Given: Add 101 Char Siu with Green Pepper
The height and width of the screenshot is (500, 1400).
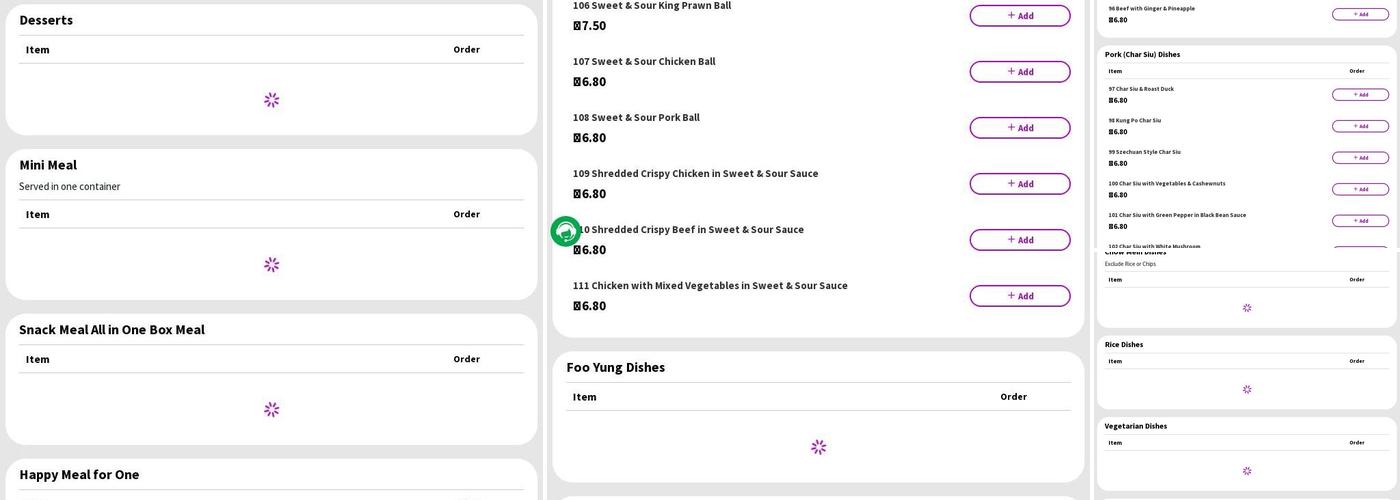Looking at the screenshot, I should [1360, 221].
